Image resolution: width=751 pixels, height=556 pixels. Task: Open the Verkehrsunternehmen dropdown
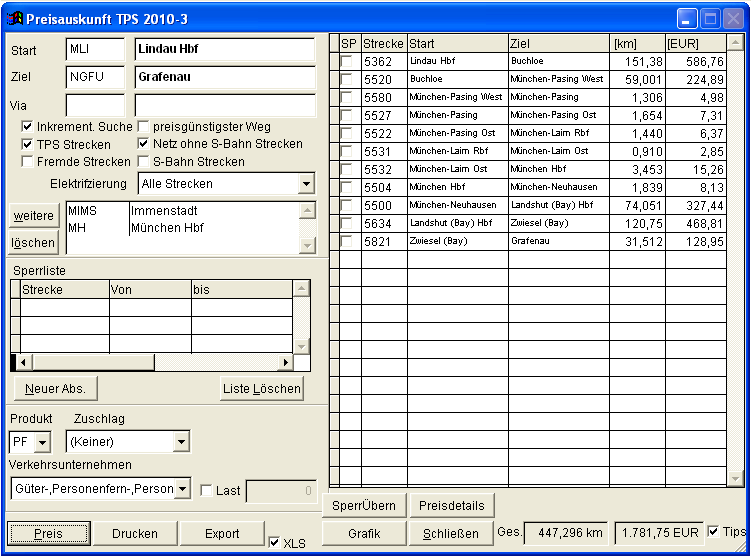point(182,489)
